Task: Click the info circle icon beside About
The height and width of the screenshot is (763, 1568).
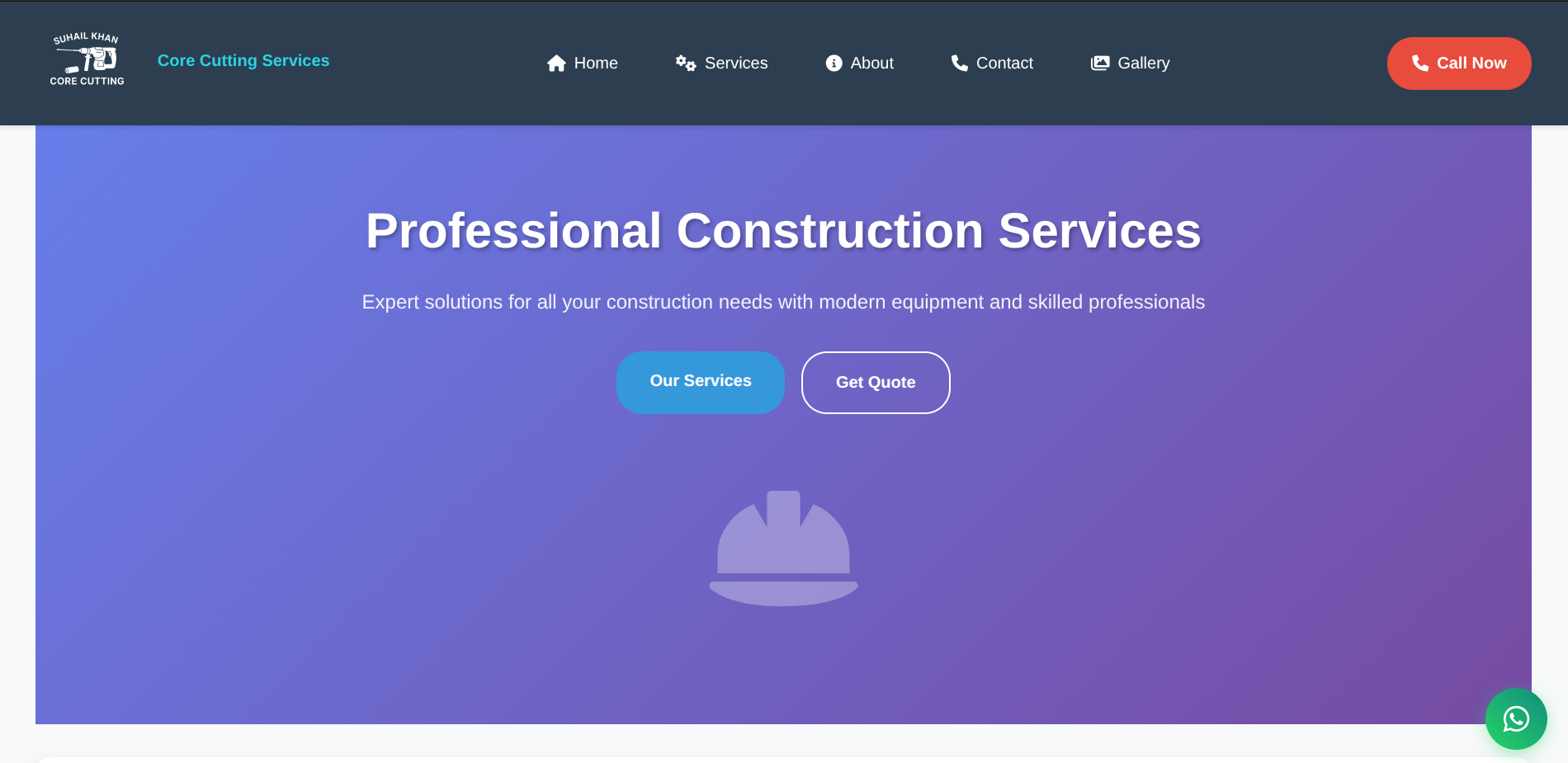Action: [x=834, y=64]
